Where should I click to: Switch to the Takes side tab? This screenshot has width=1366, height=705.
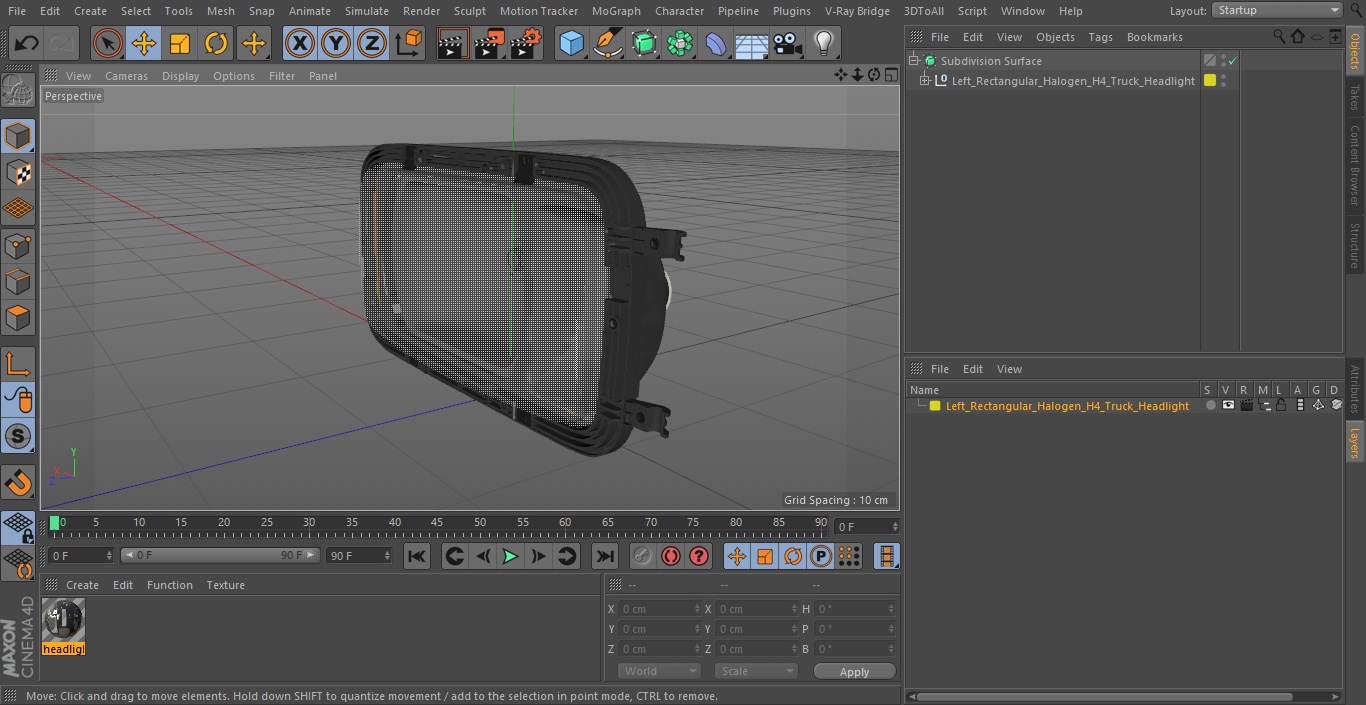[x=1355, y=97]
